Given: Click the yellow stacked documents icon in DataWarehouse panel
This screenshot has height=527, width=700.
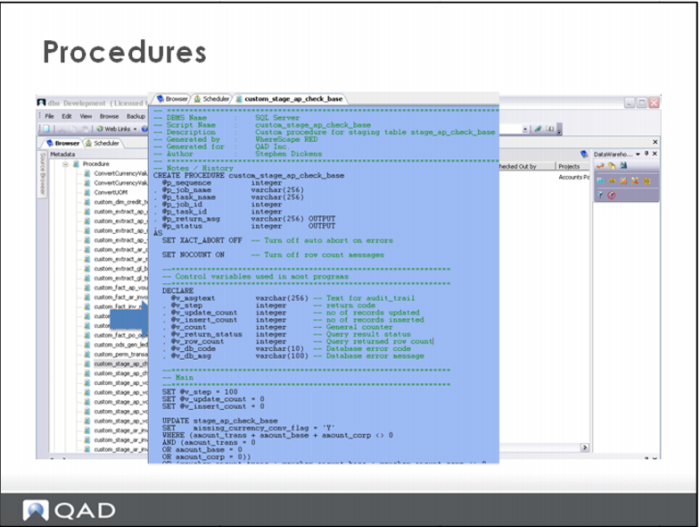Looking at the screenshot, I should point(612,166).
